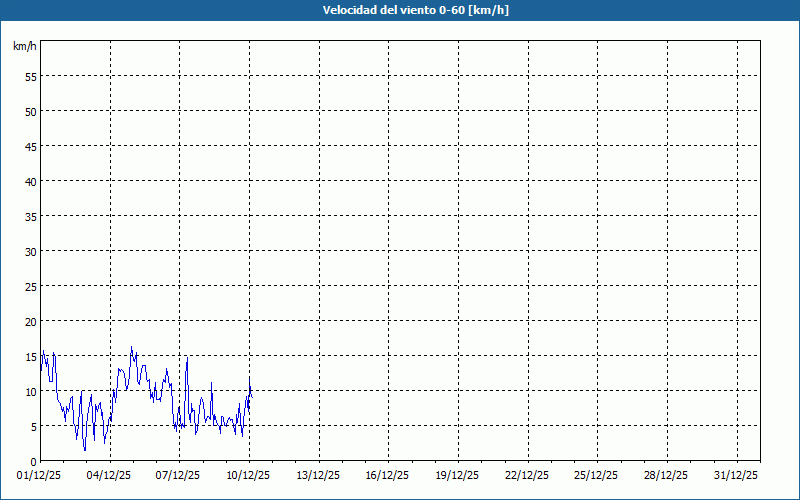
Task: Select the 20 value on the y-axis
Action: [x=31, y=321]
